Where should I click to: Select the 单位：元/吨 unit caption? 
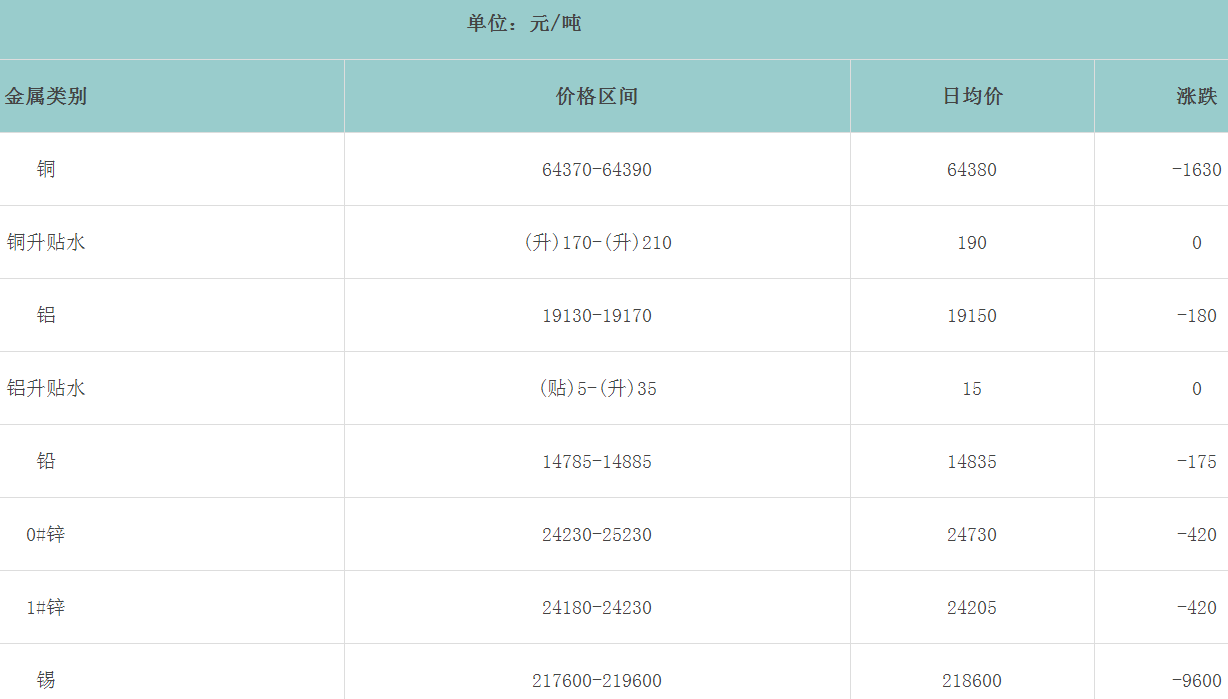tap(524, 23)
